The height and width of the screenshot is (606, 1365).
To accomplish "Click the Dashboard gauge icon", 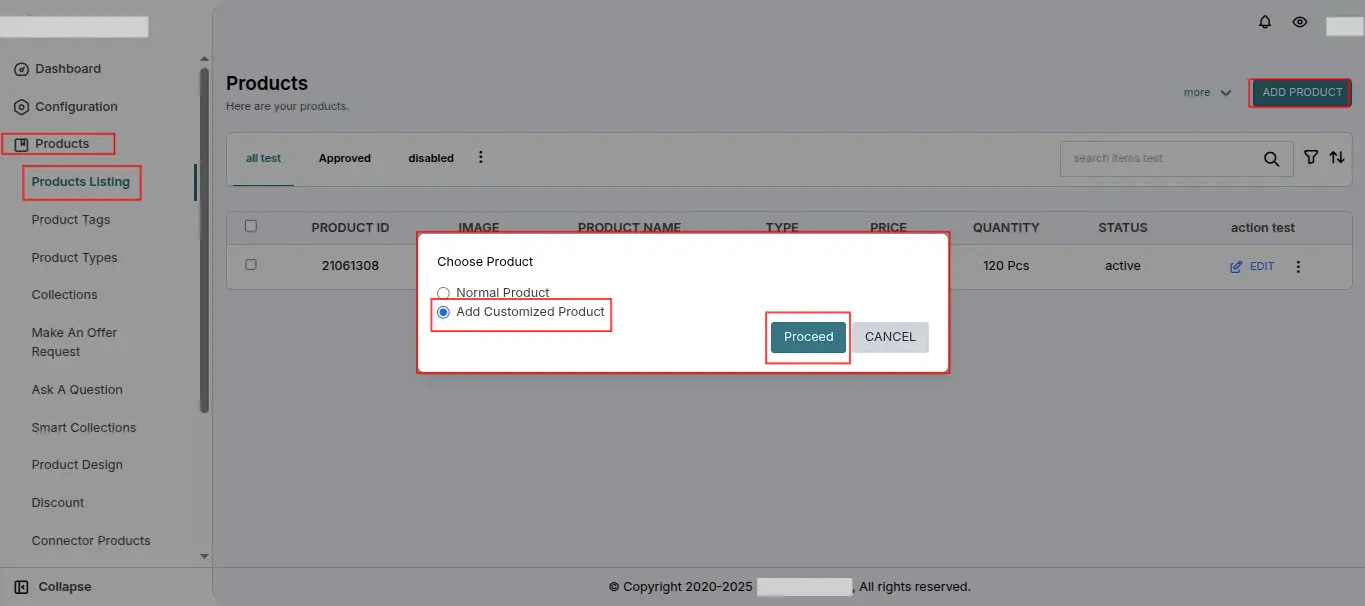I will (21, 69).
